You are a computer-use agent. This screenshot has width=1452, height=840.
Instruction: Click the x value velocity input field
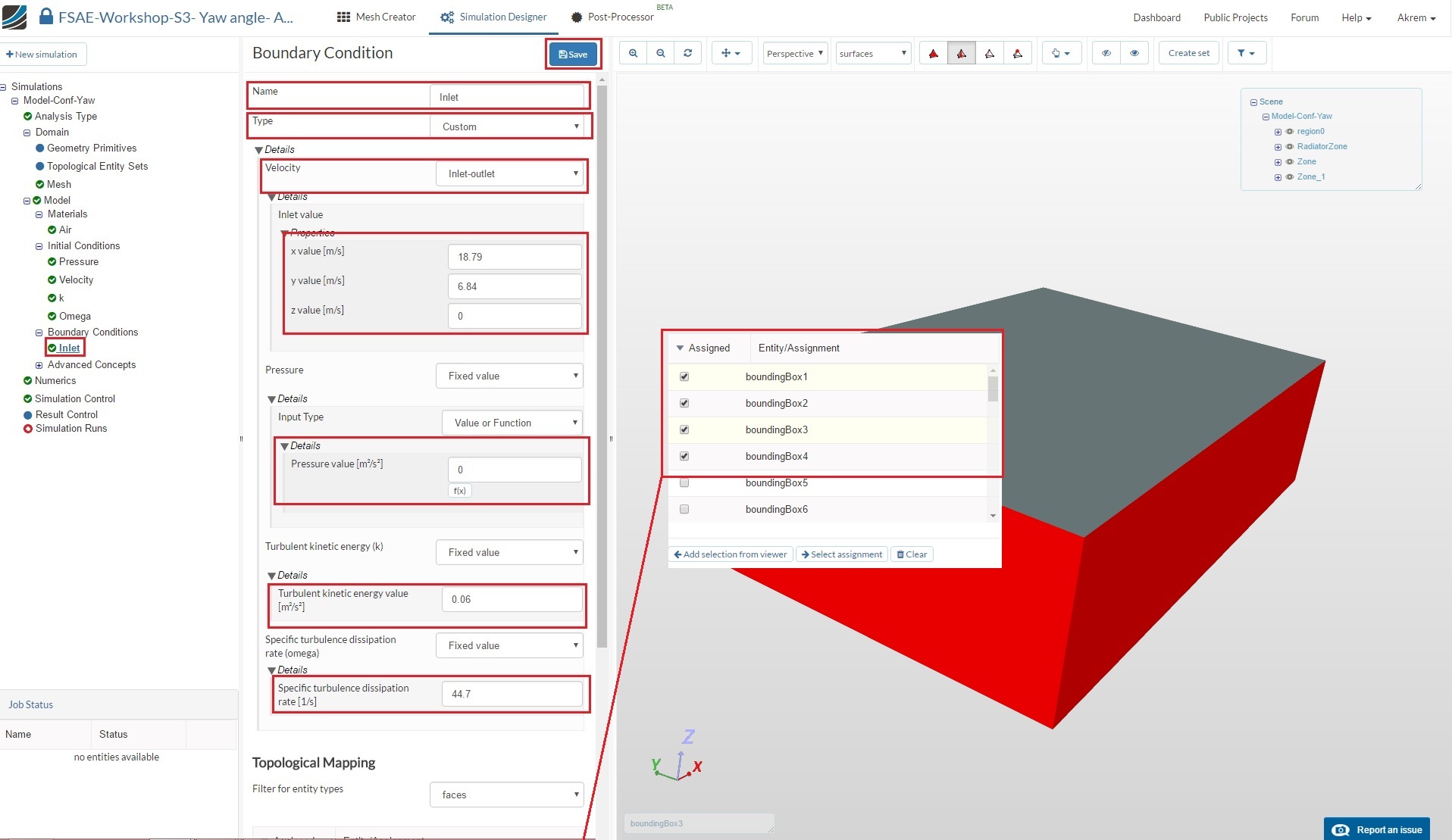(x=515, y=257)
